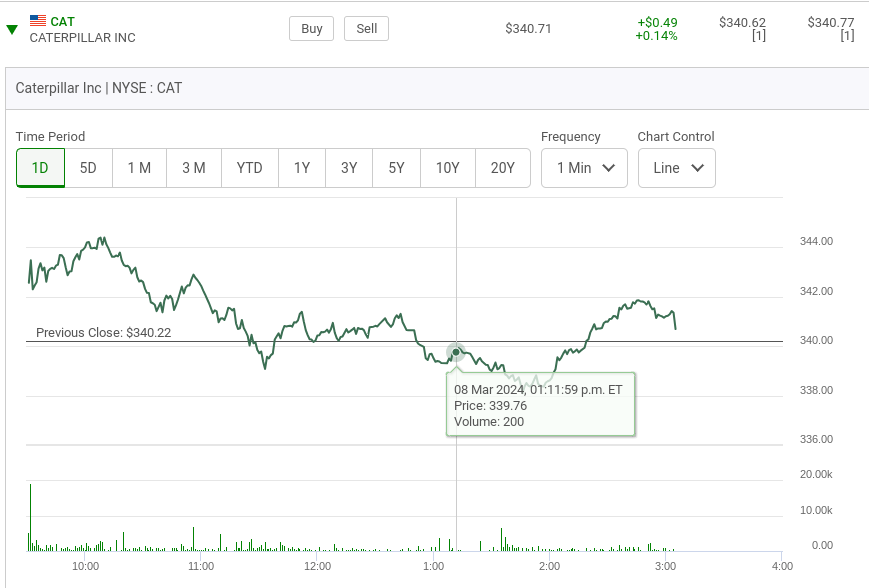Click the Previous Close: $340.22 label
Image resolution: width=869 pixels, height=588 pixels.
tap(104, 333)
